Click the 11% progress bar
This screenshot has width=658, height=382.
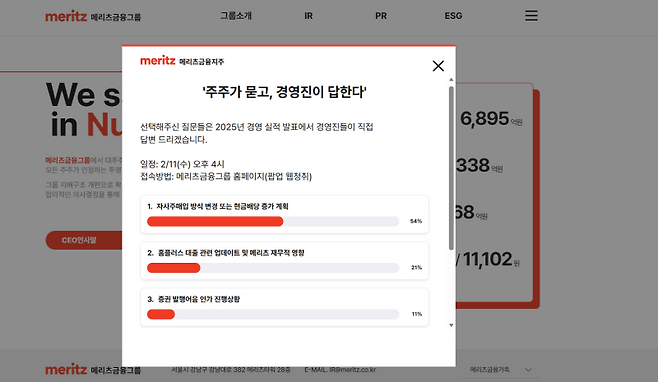point(273,314)
